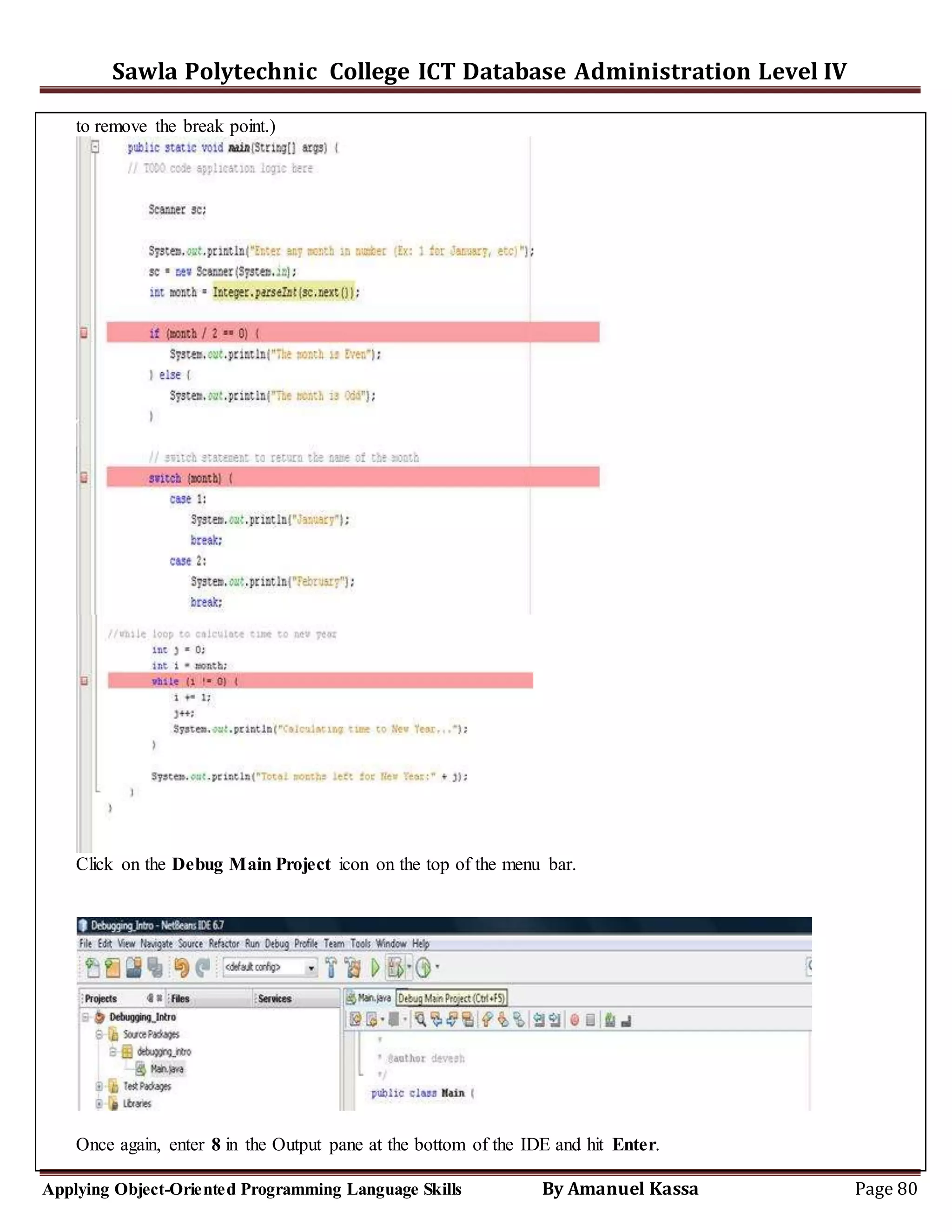The image size is (952, 1232).
Task: Click the 'public class Main' code line
Action: (423, 1093)
